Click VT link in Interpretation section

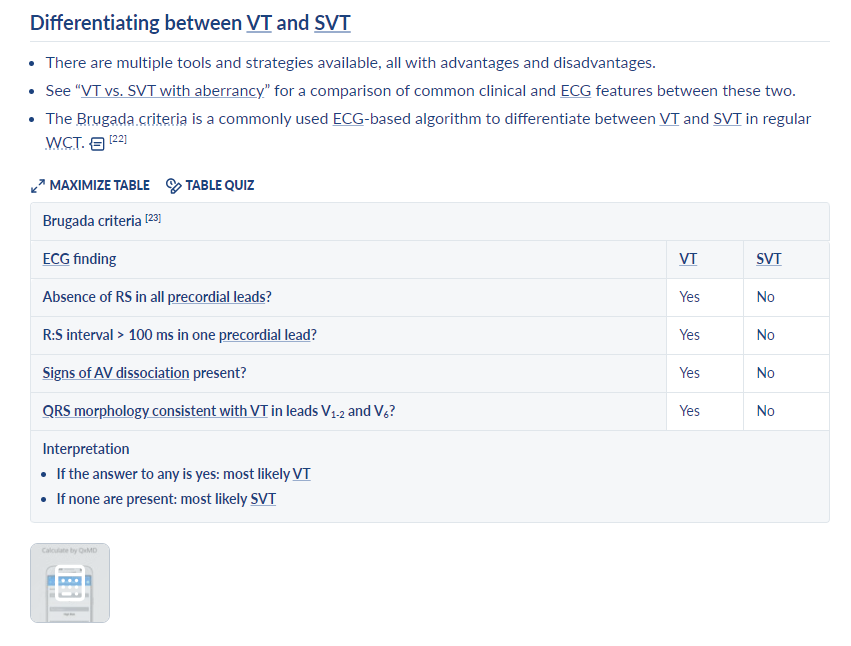point(301,474)
